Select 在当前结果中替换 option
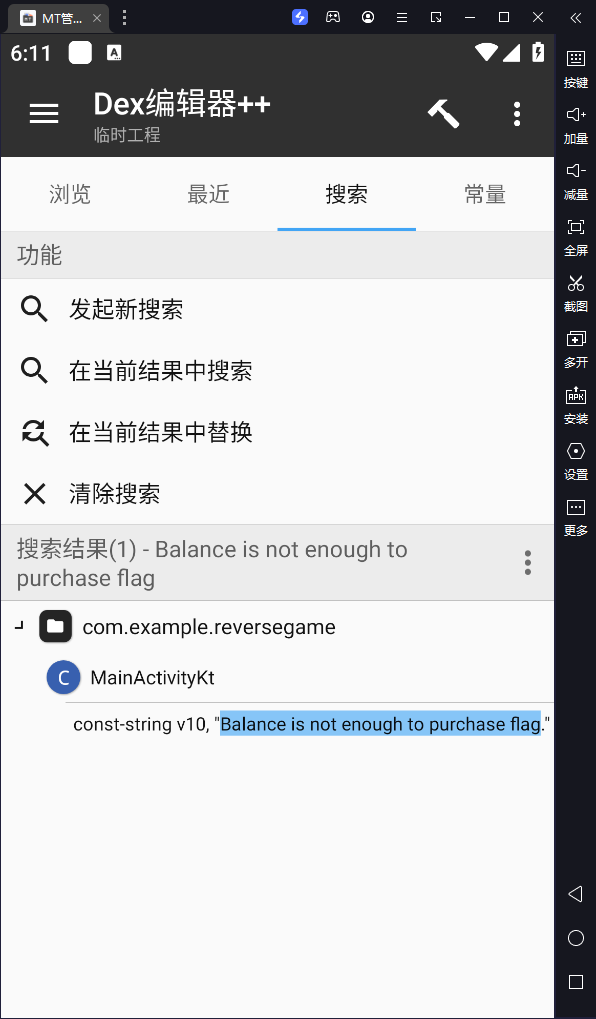The width and height of the screenshot is (596, 1019). (x=278, y=432)
